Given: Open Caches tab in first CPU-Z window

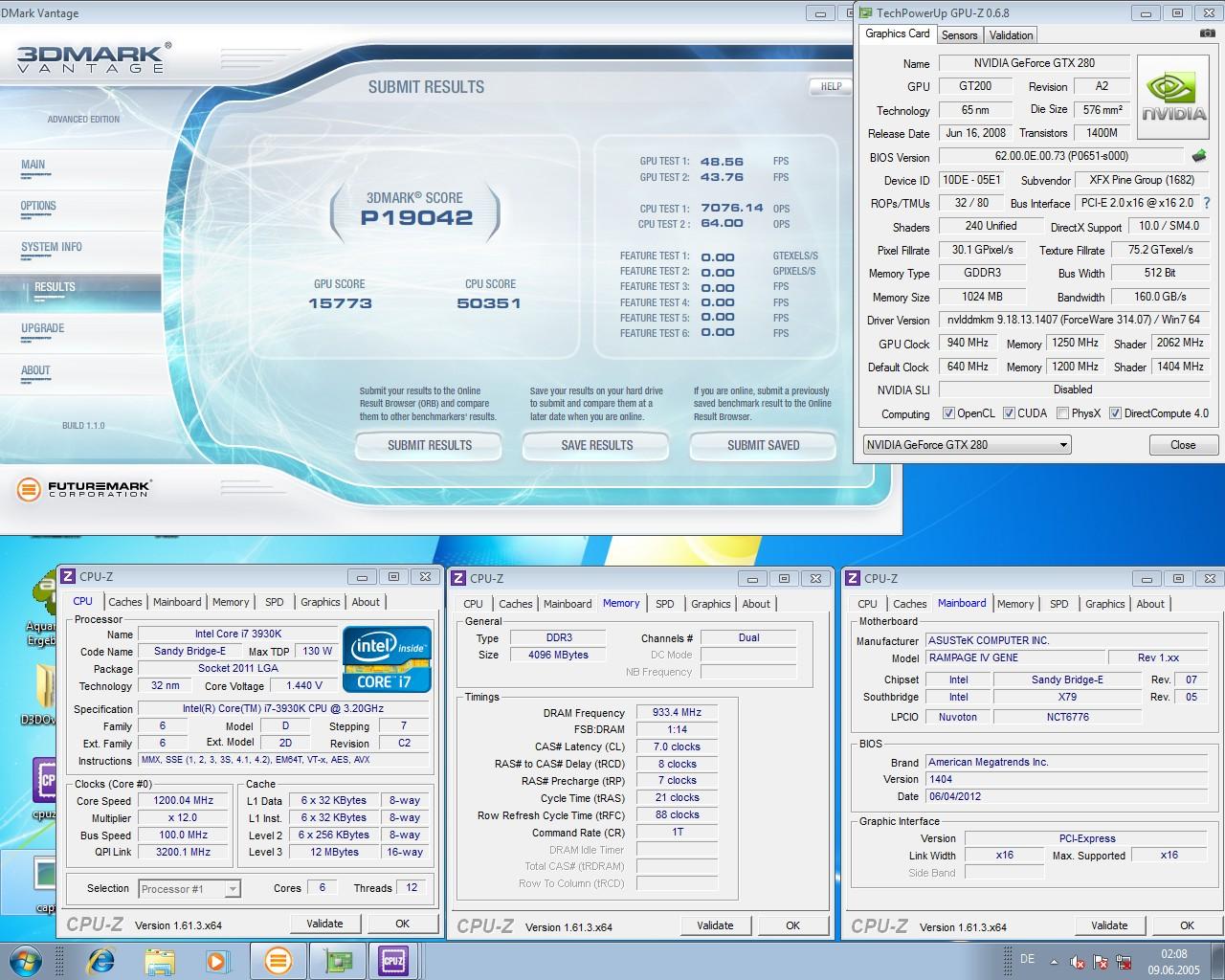Looking at the screenshot, I should coord(124,602).
